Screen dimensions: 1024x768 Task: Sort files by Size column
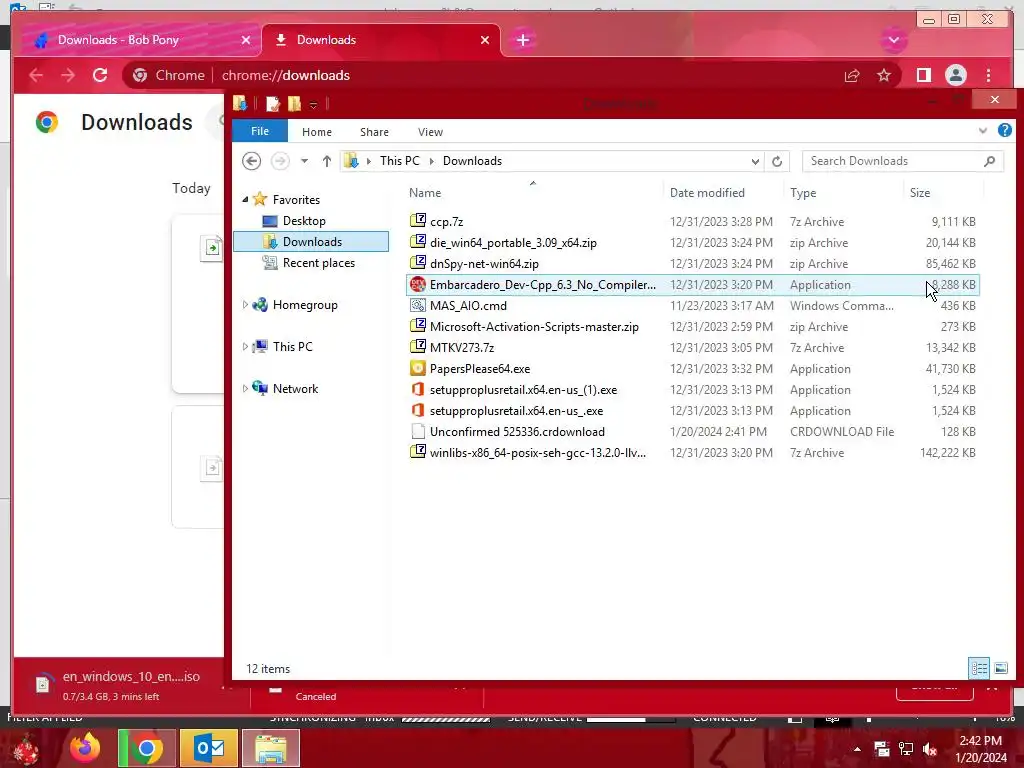pos(943,193)
